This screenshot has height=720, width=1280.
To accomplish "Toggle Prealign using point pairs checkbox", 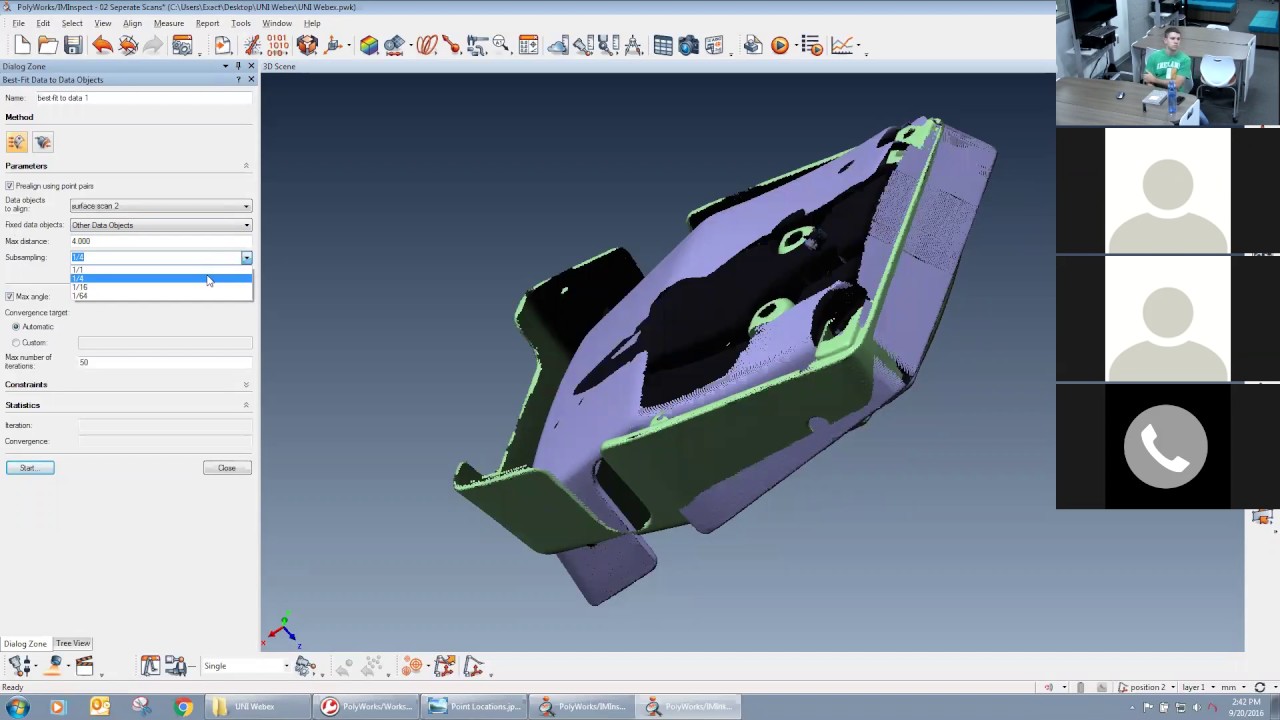I will point(9,186).
